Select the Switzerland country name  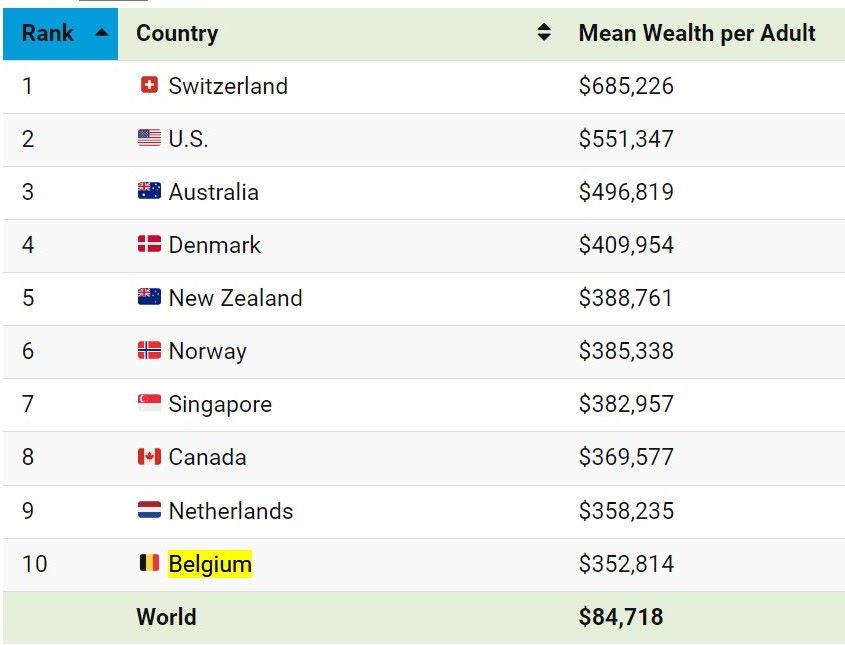228,86
